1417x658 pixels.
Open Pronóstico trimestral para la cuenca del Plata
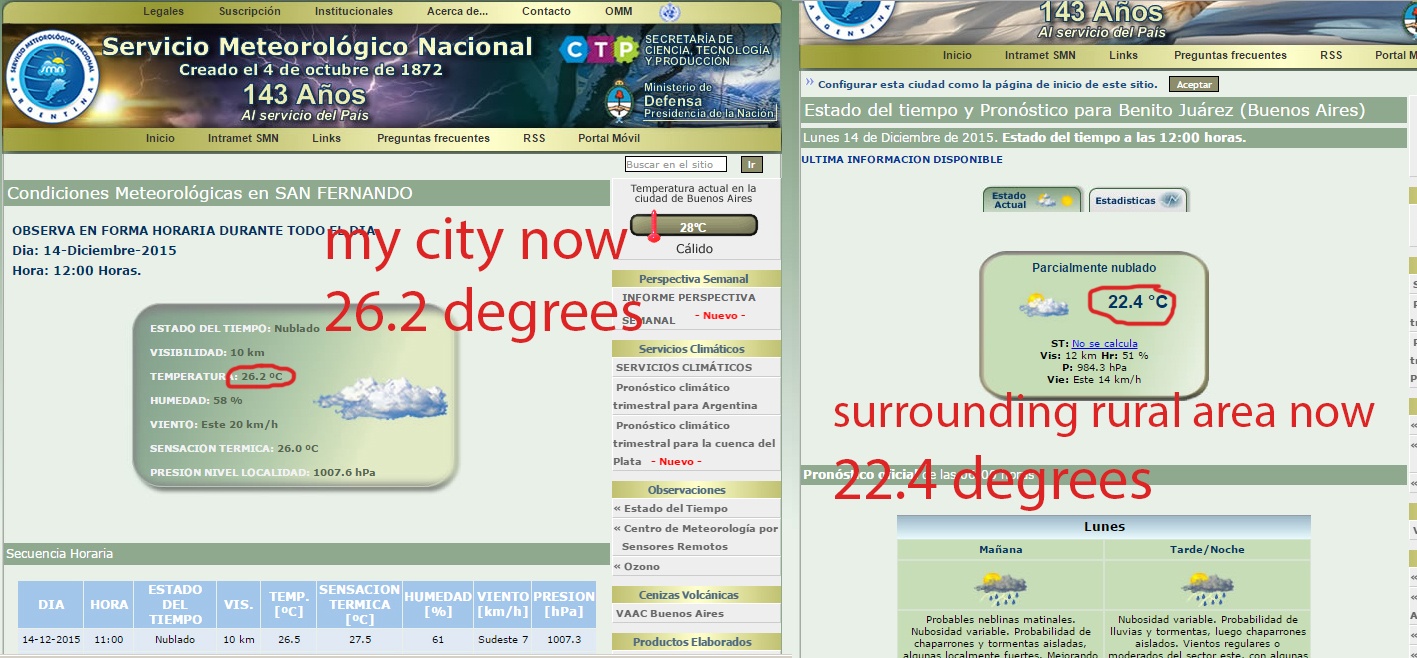click(694, 443)
